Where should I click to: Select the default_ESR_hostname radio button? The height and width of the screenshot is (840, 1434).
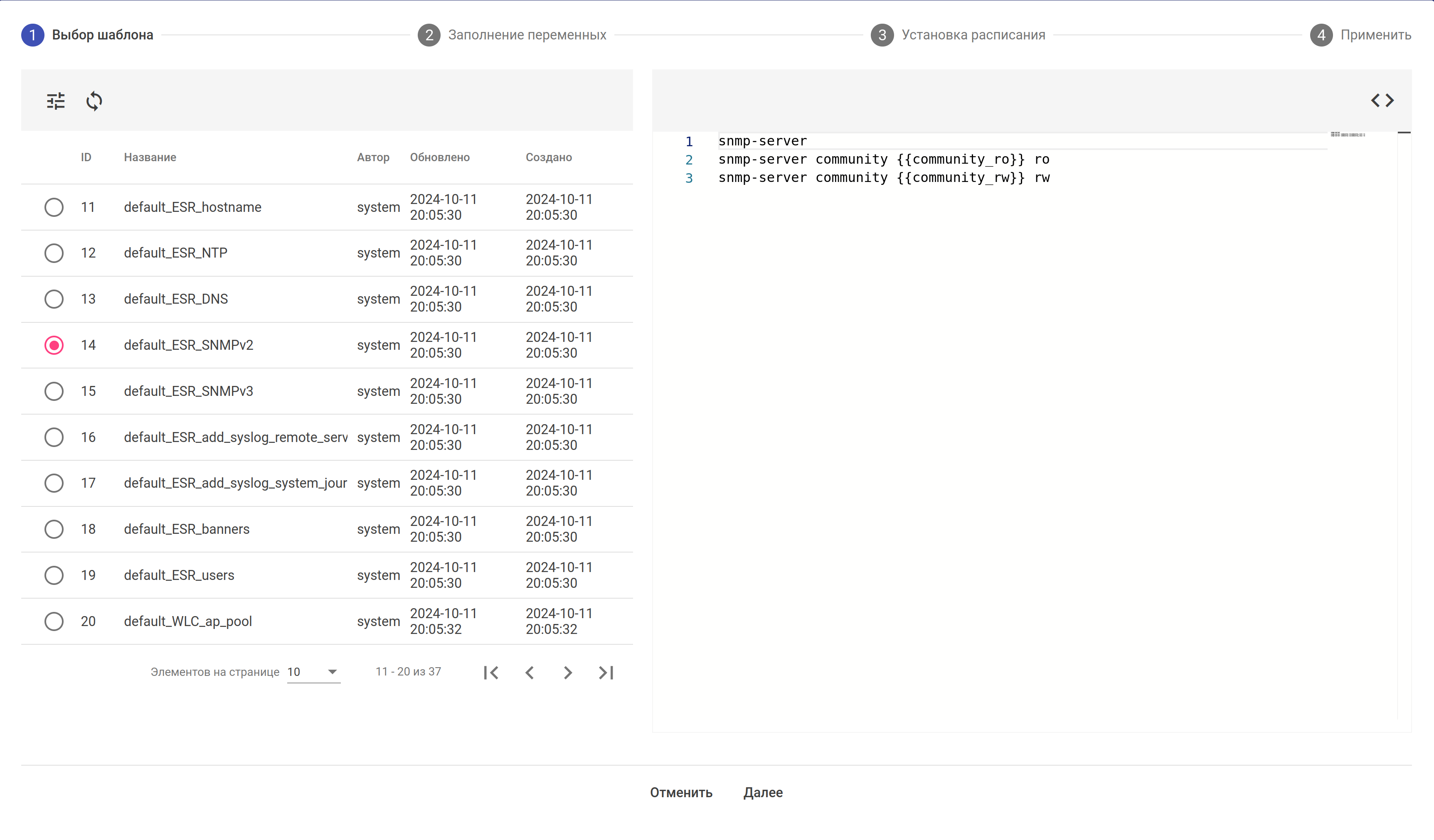54,207
